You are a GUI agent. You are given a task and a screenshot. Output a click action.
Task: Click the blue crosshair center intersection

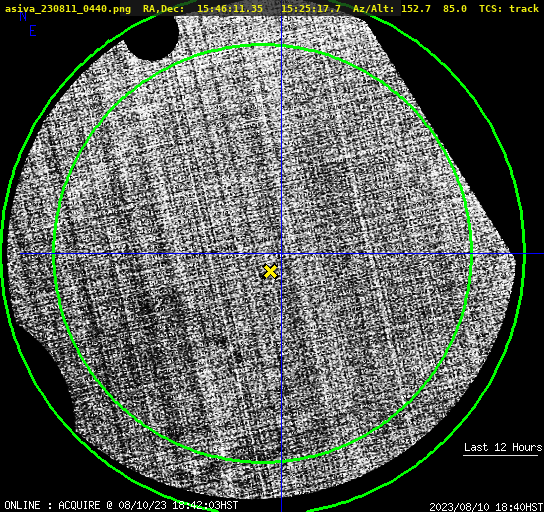[x=281, y=254]
